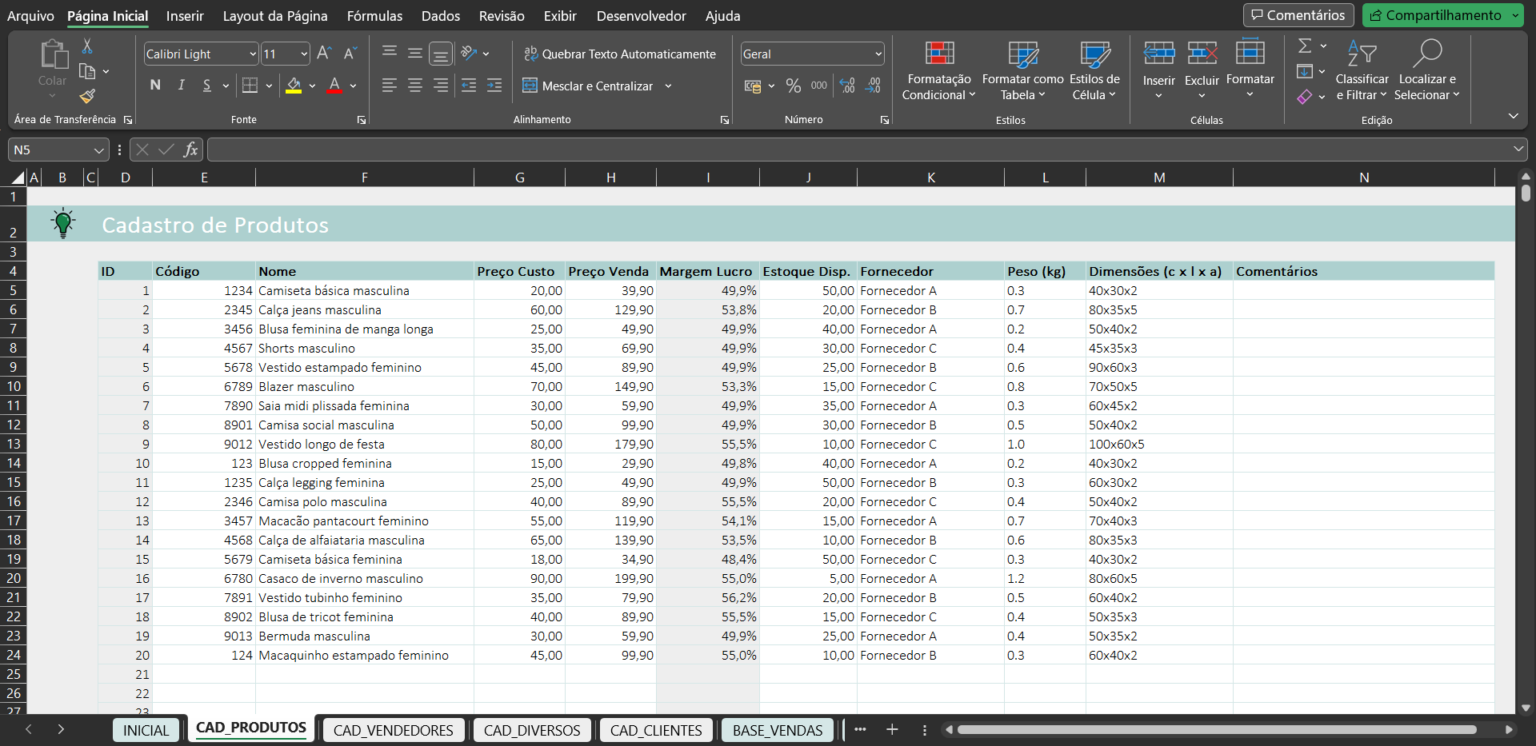Screen dimensions: 1536x746
Task: Add a new sheet with the plus
Action: click(x=892, y=729)
